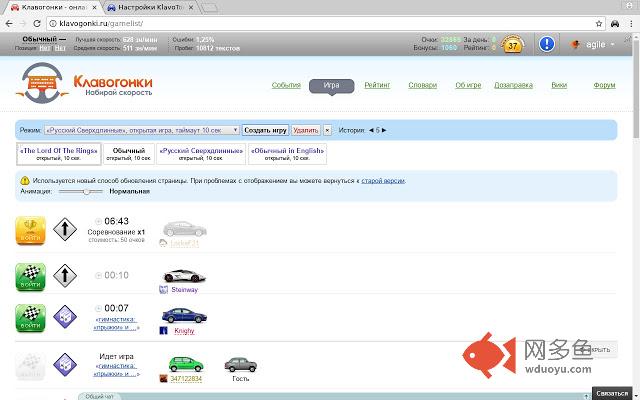Click mode arrow sign in Steinway row
The height and width of the screenshot is (400, 640).
click(65, 276)
